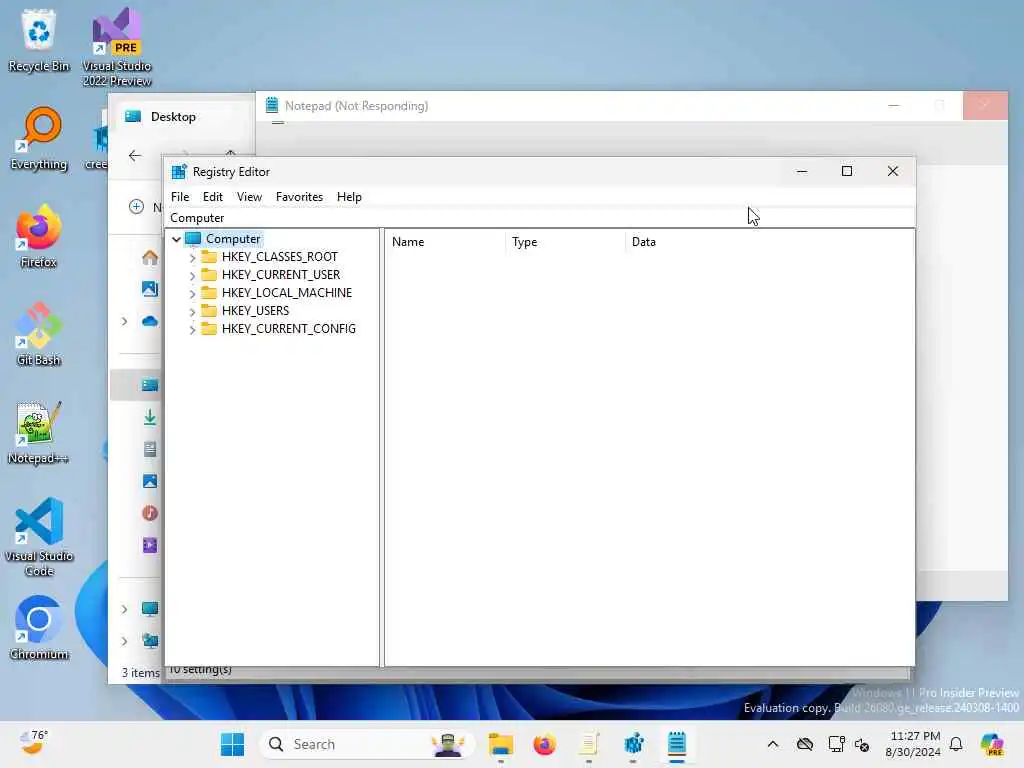
Task: Click the taskbar Search box
Action: point(368,744)
